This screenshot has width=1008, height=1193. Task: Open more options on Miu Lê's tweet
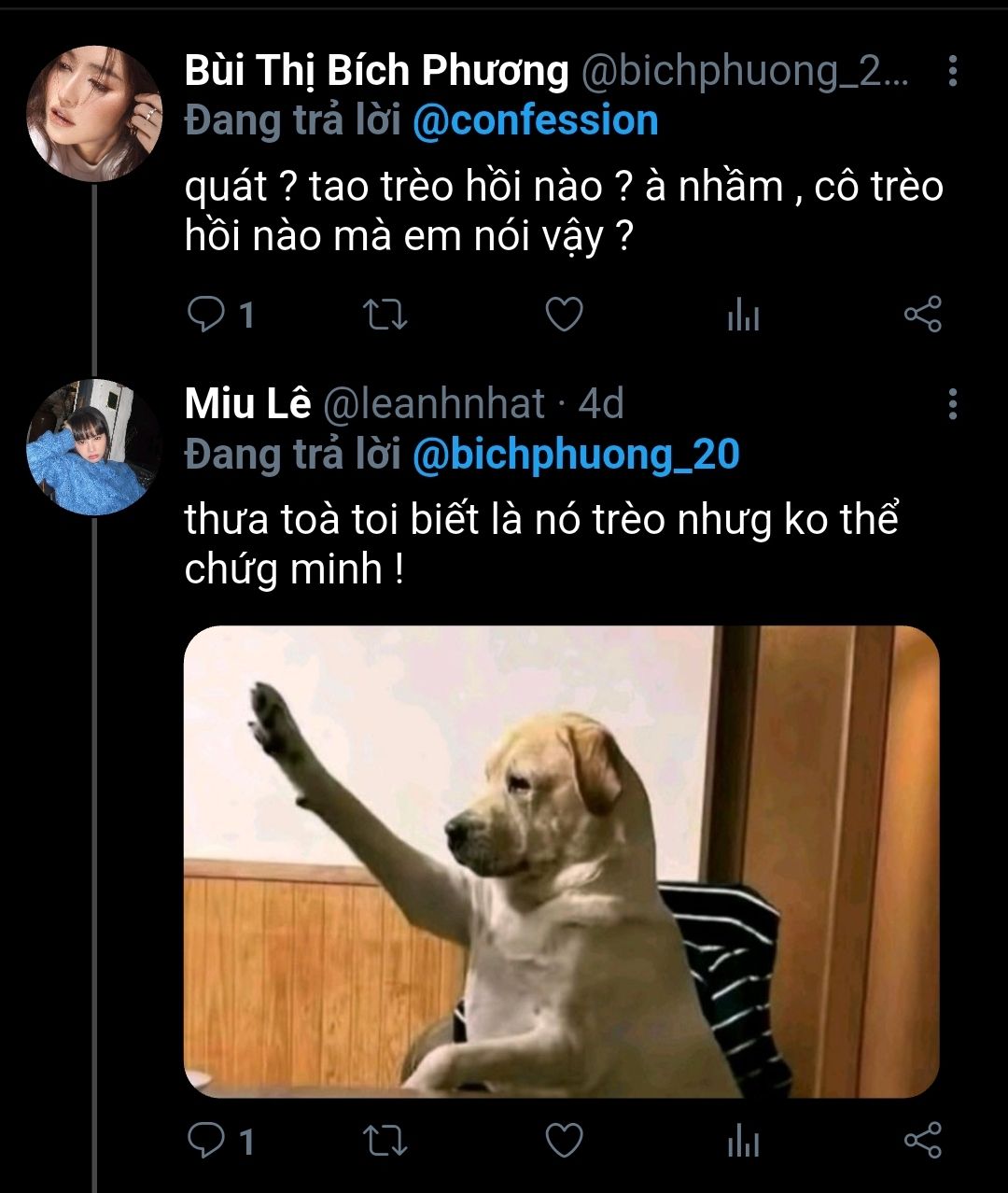pyautogui.click(x=952, y=403)
